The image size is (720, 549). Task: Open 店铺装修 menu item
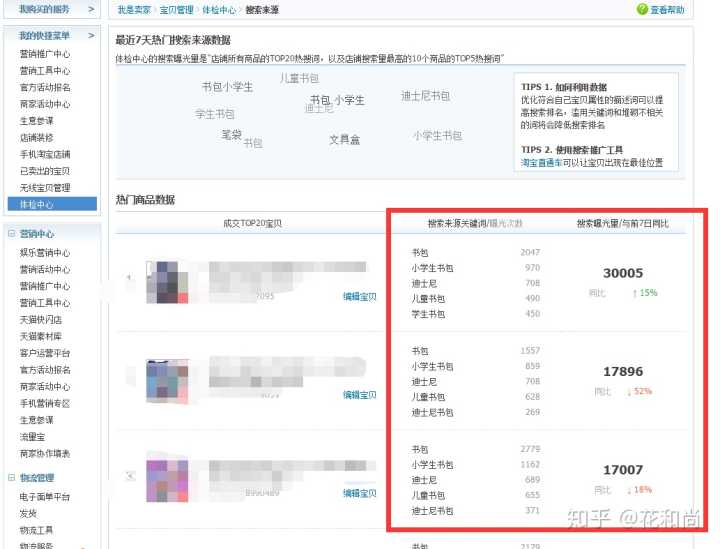[x=37, y=138]
